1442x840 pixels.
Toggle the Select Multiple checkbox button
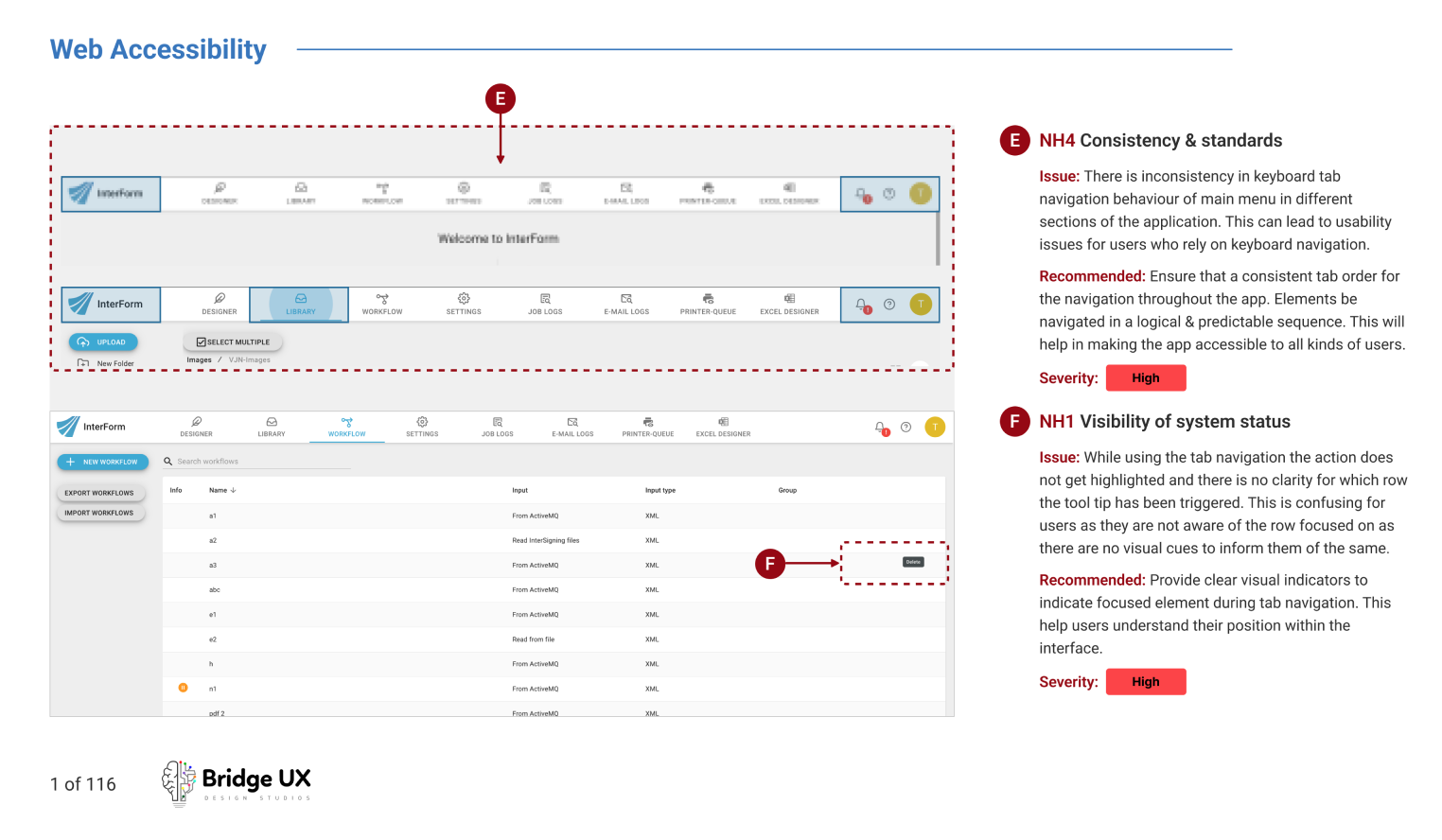tap(233, 341)
